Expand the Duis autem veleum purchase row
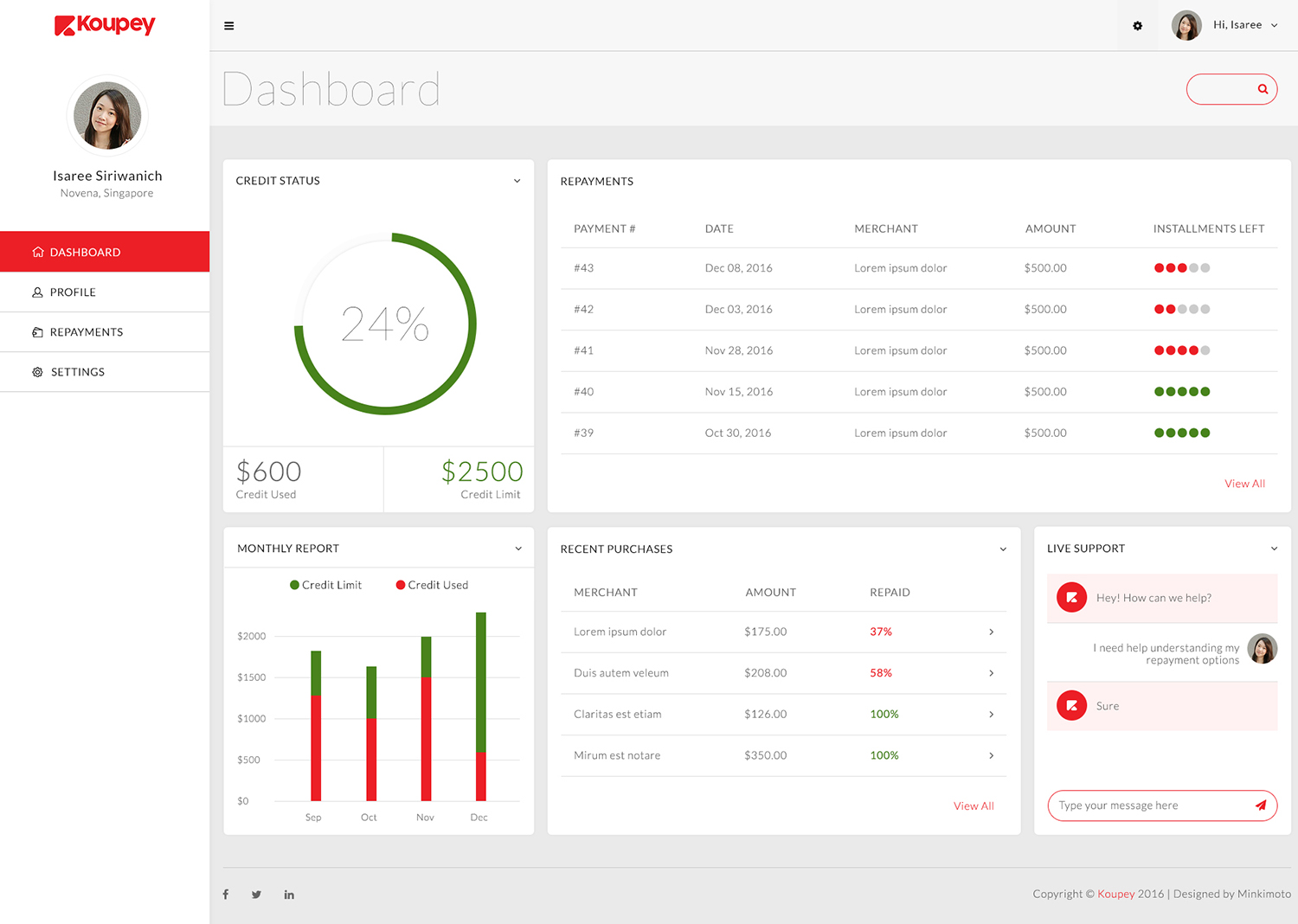This screenshot has height=924, width=1298. tap(991, 673)
